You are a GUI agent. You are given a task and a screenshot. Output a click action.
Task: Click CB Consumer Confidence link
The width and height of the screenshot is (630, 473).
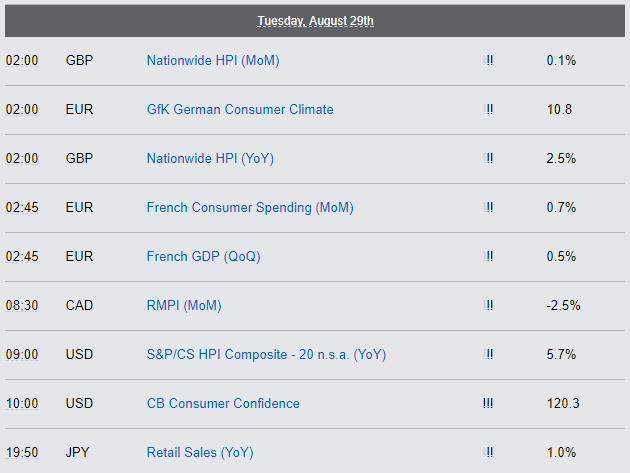223,403
